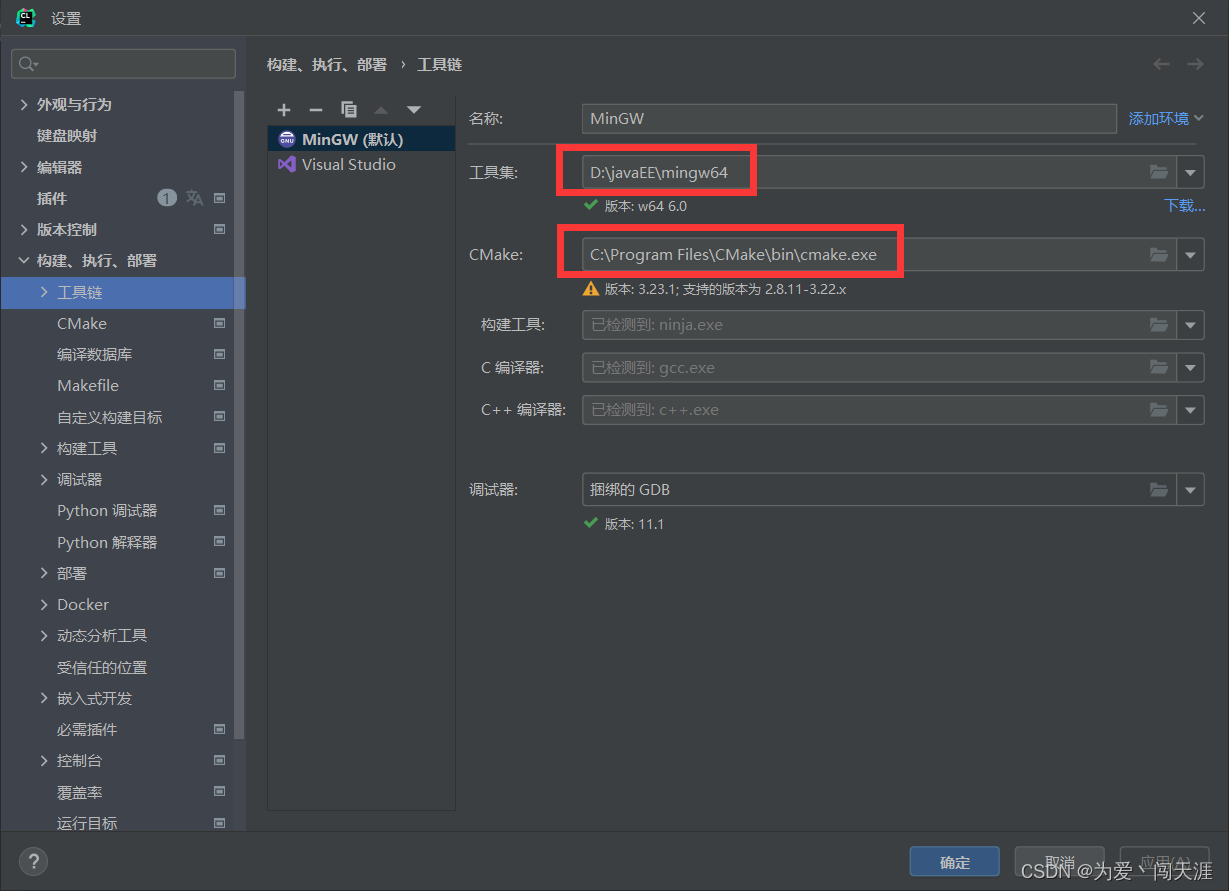The image size is (1229, 891).
Task: Click project-level icon next to CMake
Action: 220,323
